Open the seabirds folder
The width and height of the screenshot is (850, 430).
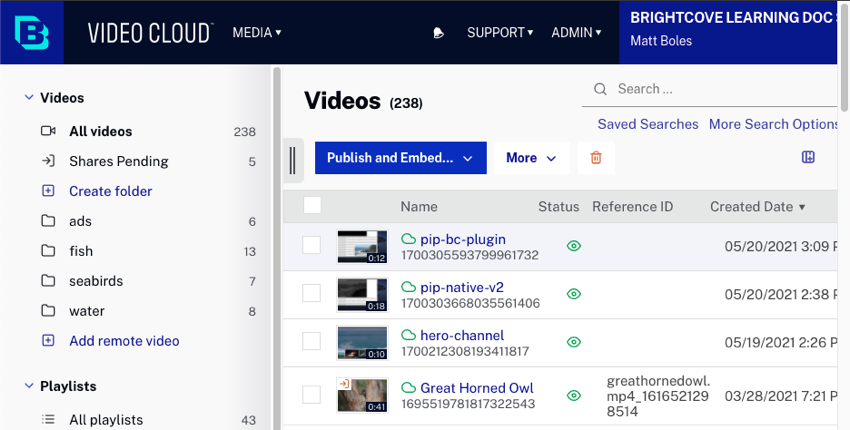(96, 281)
